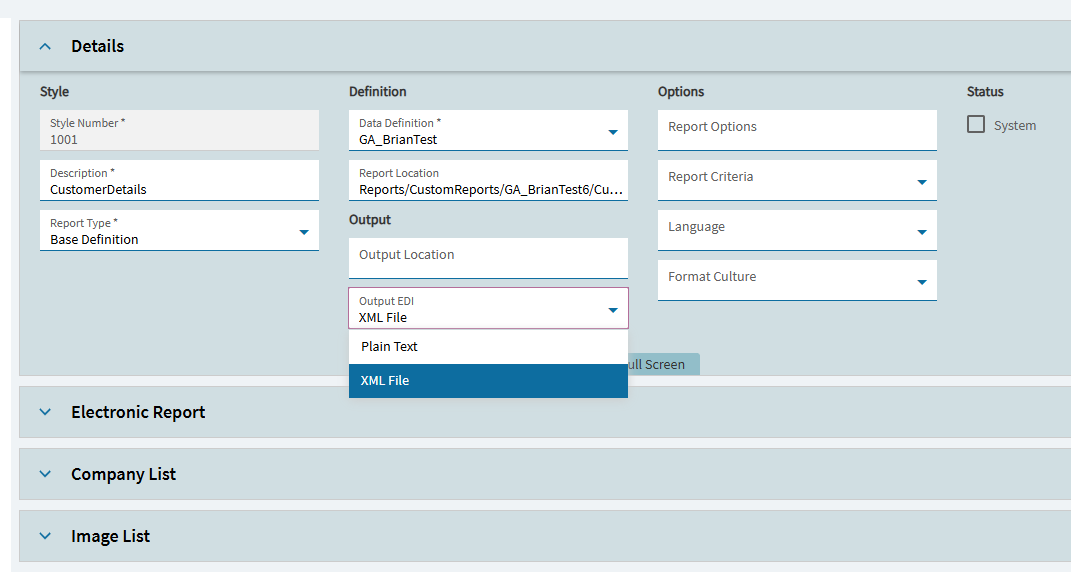The width and height of the screenshot is (1071, 572).
Task: Collapse the Details section chevron
Action: pyautogui.click(x=45, y=47)
